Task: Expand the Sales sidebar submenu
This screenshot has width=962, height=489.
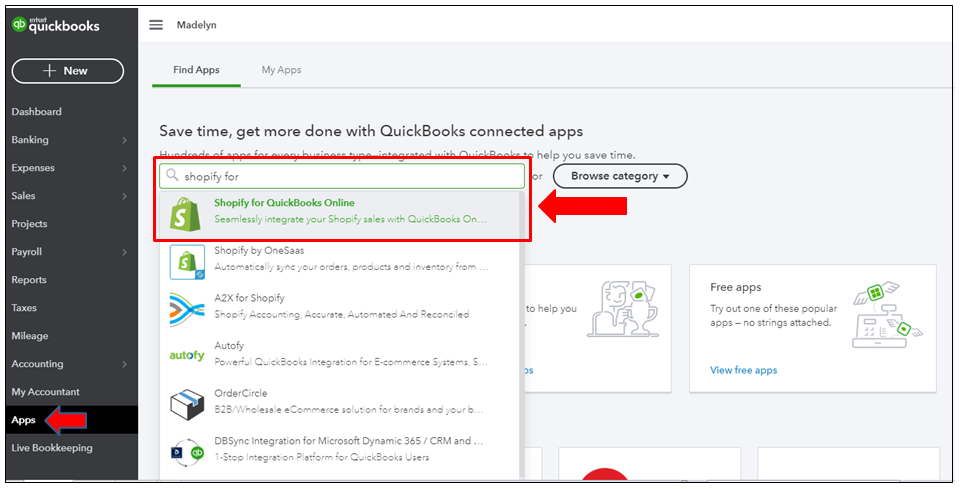Action: 124,196
